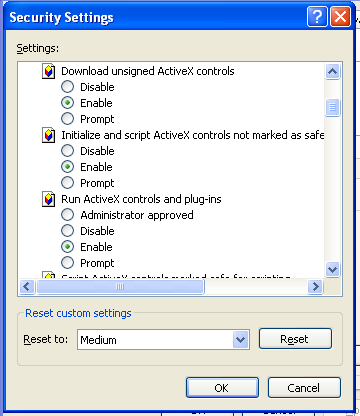360x416 pixels.
Task: Confirm settings with the OK button
Action: pos(222,388)
